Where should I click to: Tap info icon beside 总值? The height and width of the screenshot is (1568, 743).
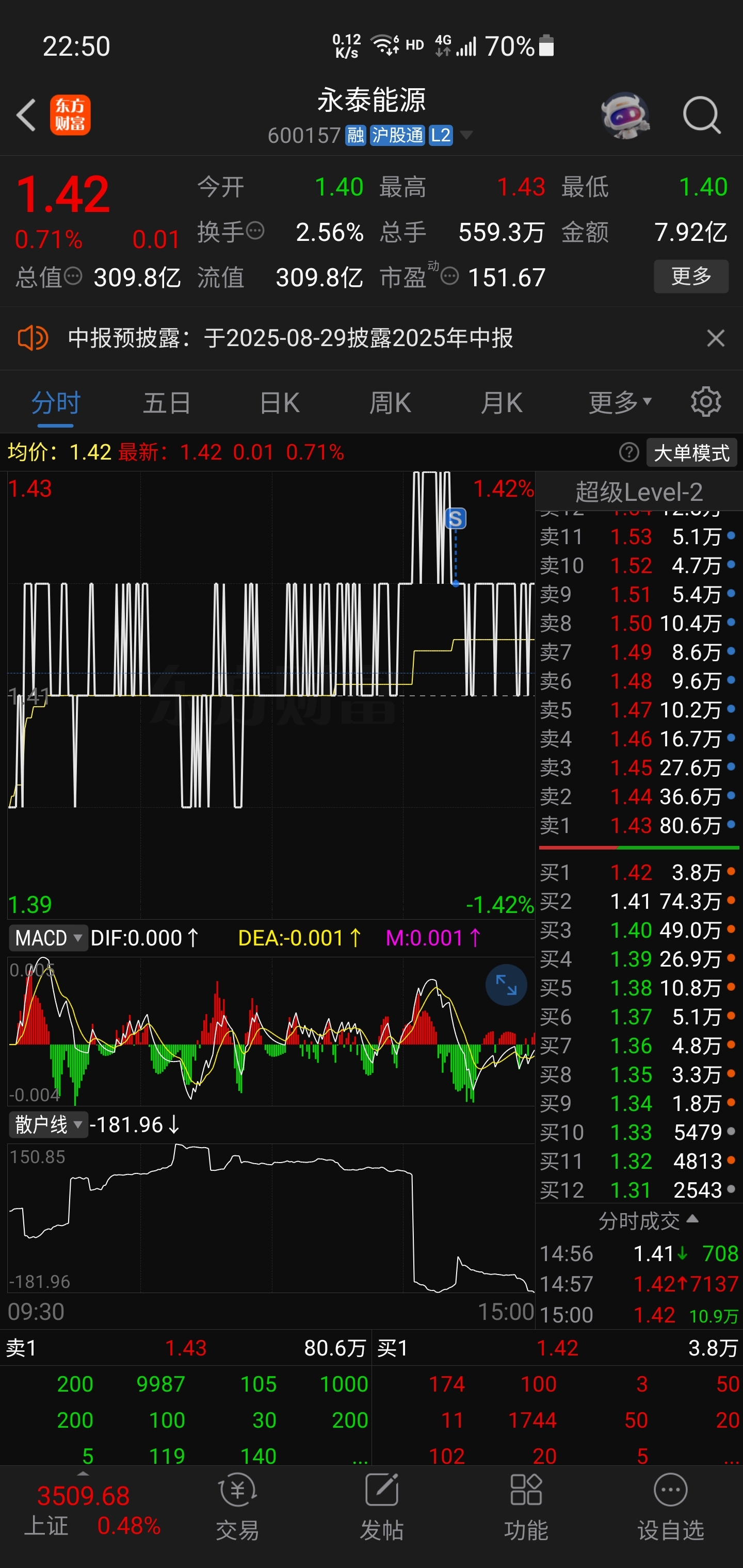[x=73, y=277]
